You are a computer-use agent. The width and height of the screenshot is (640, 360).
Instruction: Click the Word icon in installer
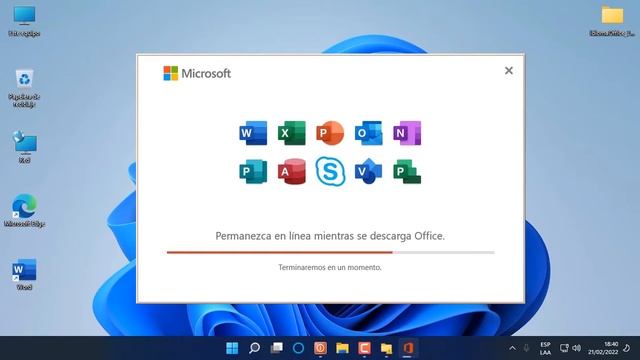(x=253, y=133)
